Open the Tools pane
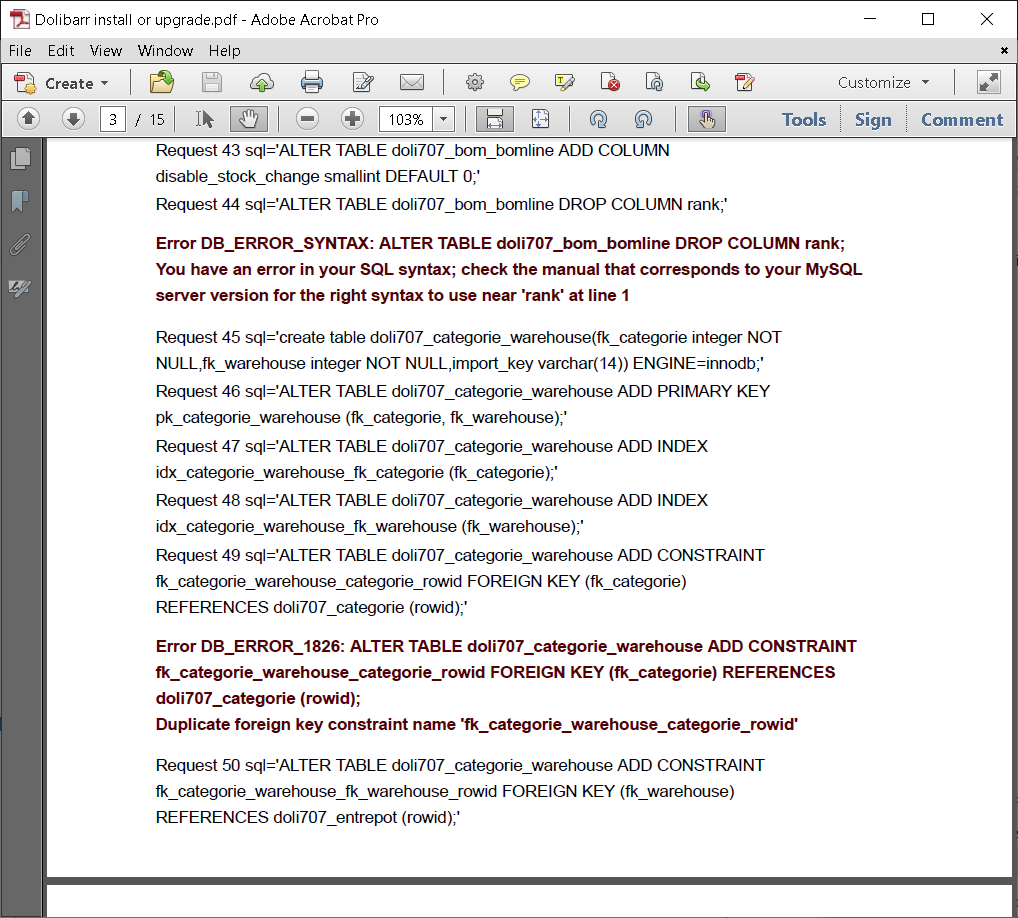The width and height of the screenshot is (1018, 918). [803, 120]
